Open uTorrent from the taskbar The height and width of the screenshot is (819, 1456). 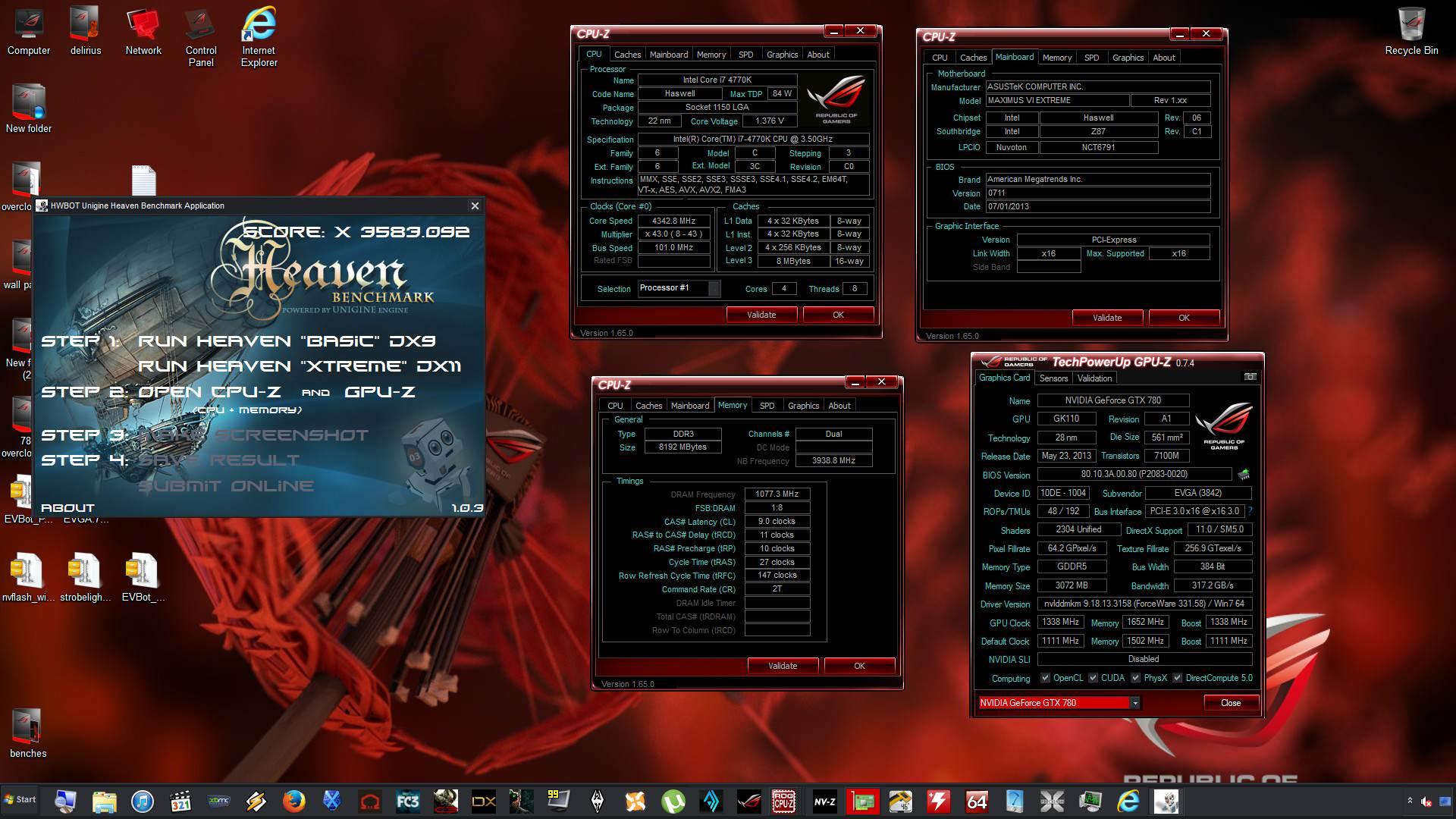pos(673,802)
